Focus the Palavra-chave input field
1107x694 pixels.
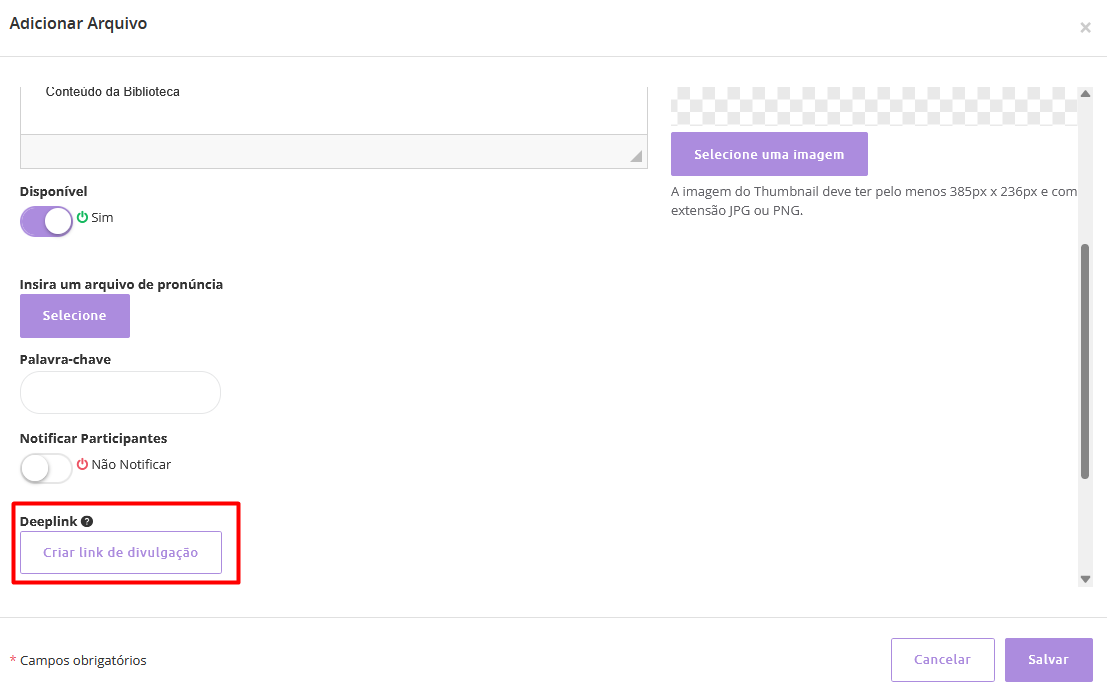[x=120, y=393]
